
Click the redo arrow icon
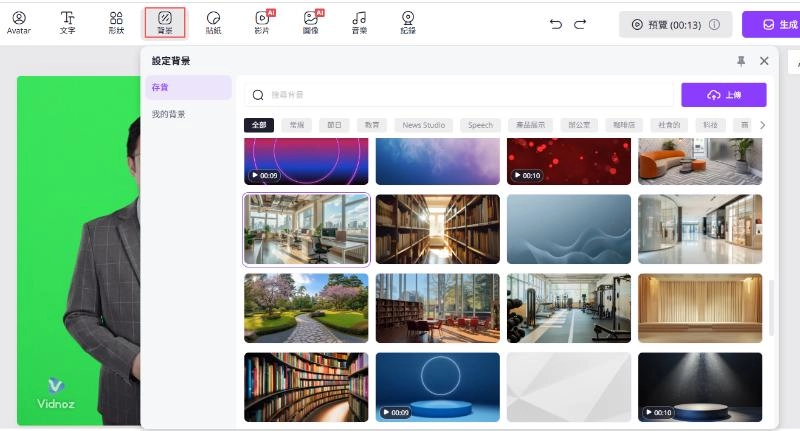pyautogui.click(x=580, y=24)
